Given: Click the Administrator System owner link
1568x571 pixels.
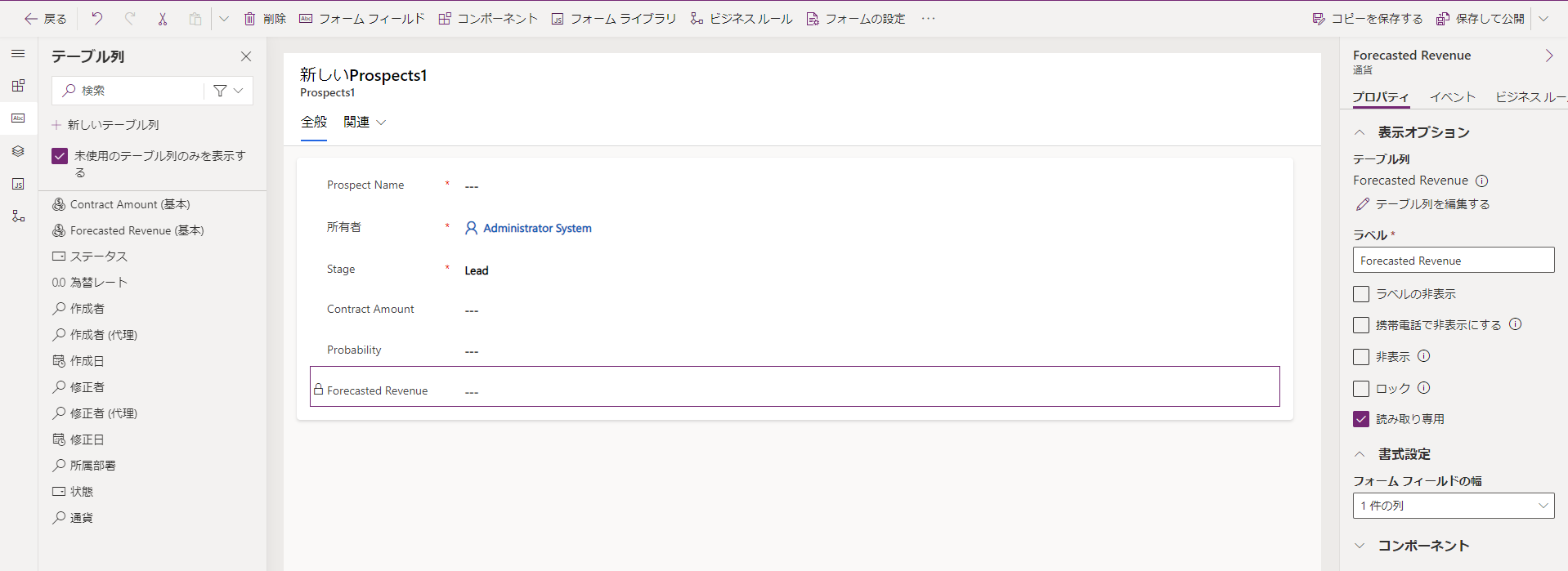Looking at the screenshot, I should pos(537,228).
